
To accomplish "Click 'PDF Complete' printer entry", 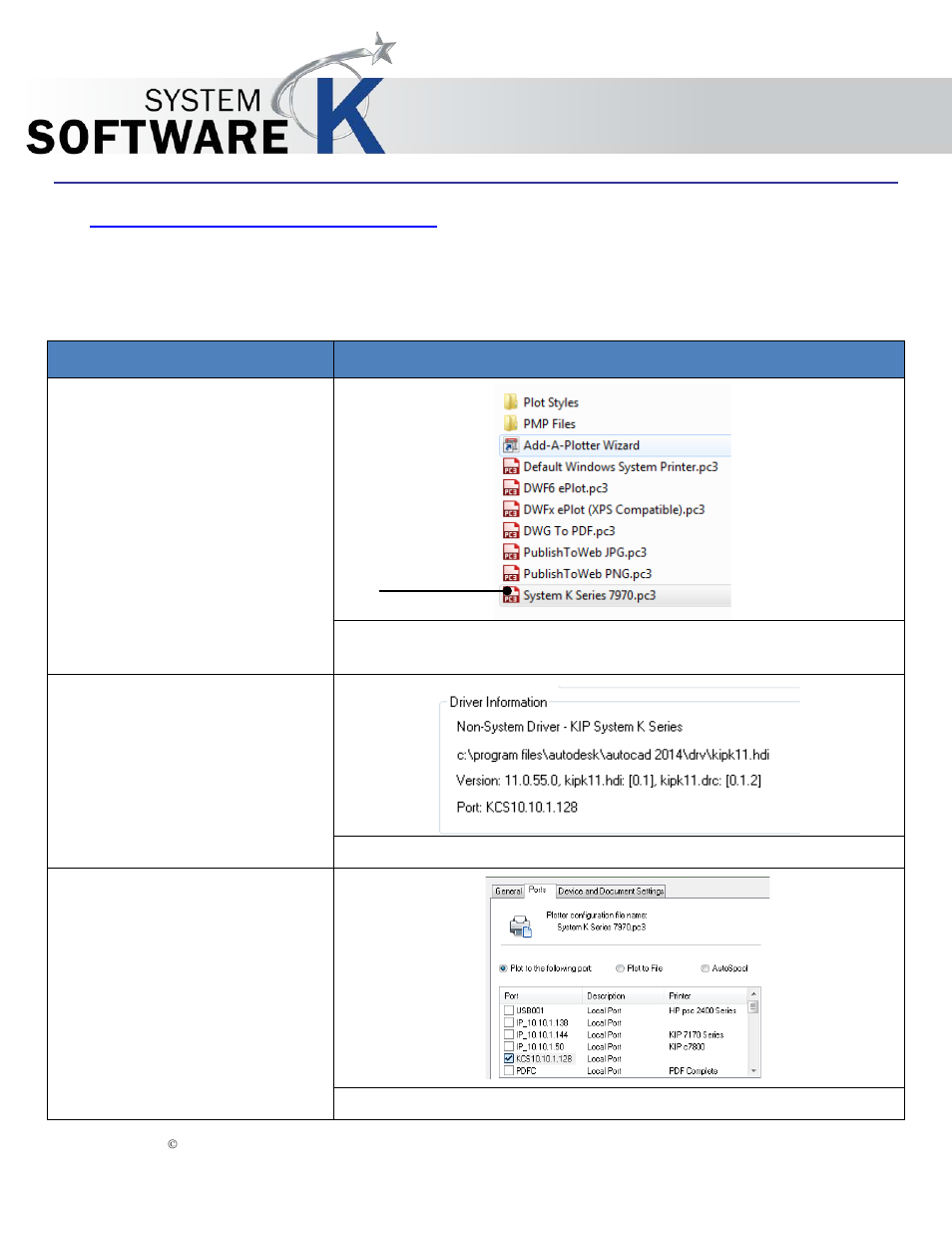I will (x=694, y=1070).
